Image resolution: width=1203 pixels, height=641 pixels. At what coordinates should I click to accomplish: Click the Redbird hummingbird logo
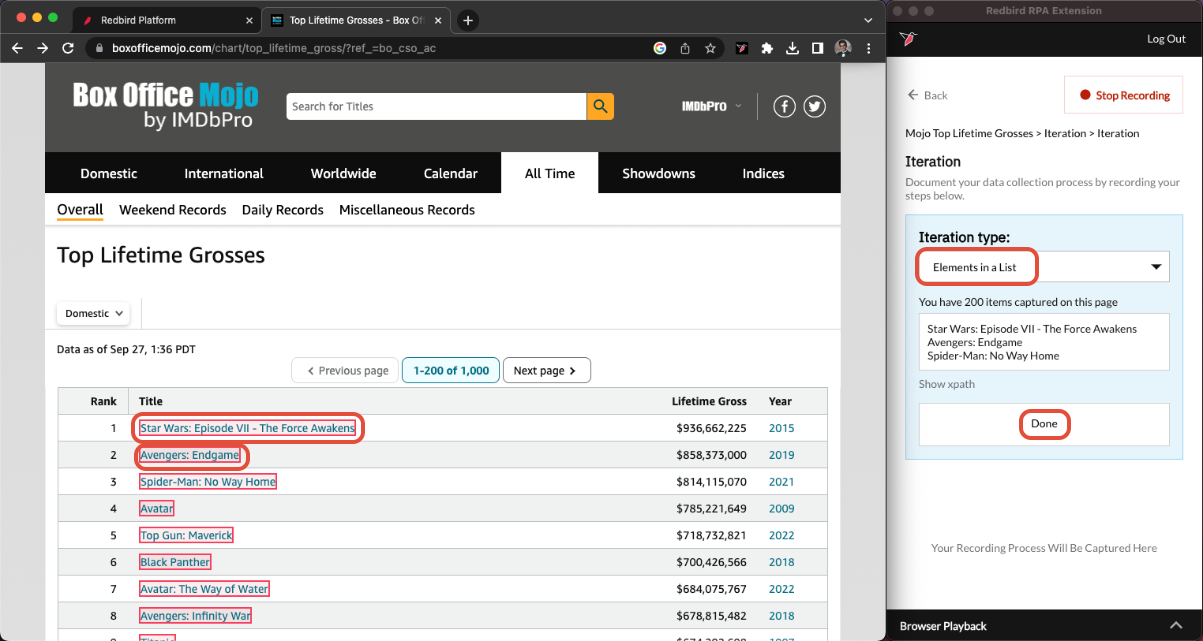[x=910, y=38]
